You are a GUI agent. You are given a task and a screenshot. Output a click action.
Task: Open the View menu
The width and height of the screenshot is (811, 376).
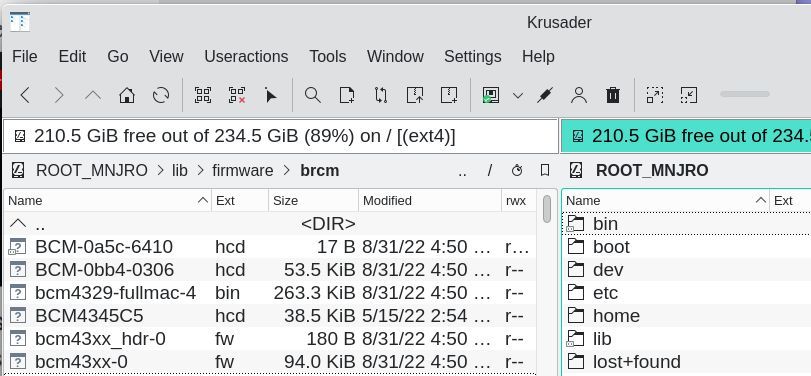tap(166, 56)
